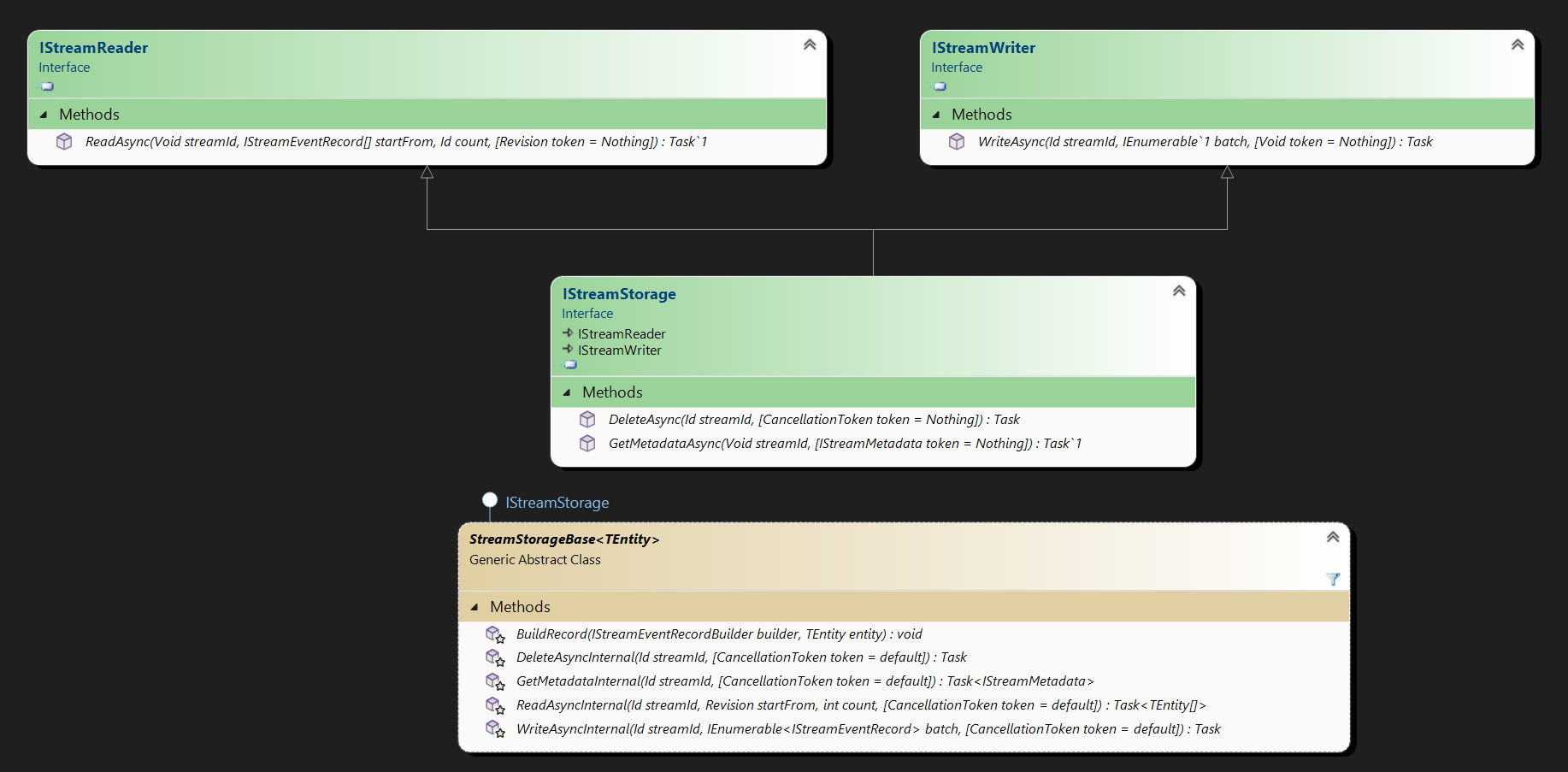Click 'Interface' subtitle under IStreamStorage
The width and height of the screenshot is (1568, 772).
(x=587, y=314)
